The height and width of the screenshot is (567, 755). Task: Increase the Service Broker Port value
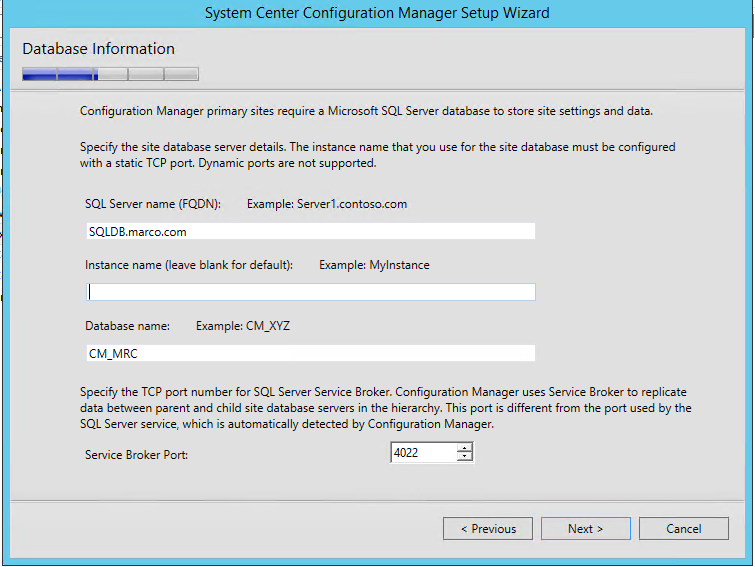pyautogui.click(x=465, y=448)
